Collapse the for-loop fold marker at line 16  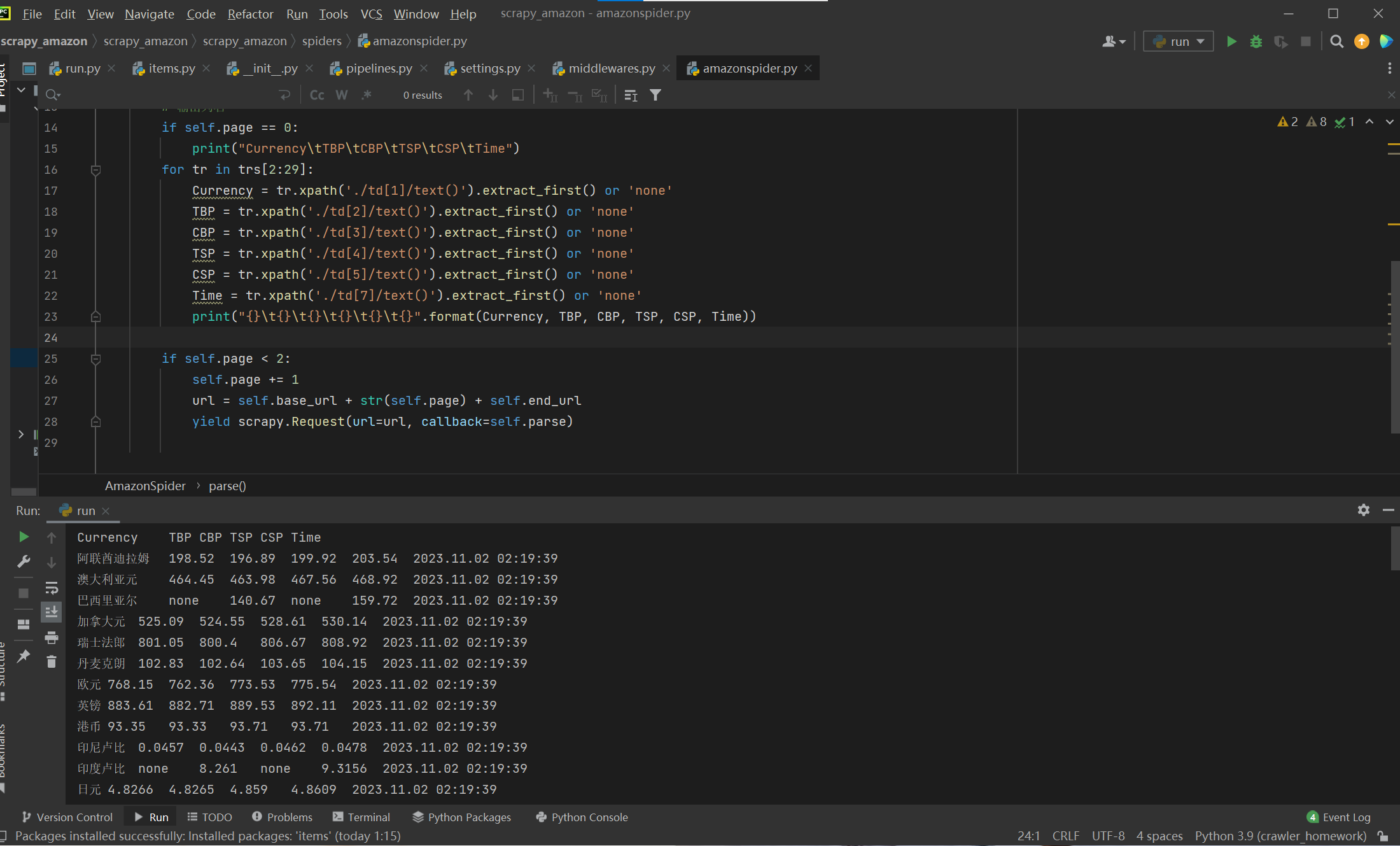point(95,170)
